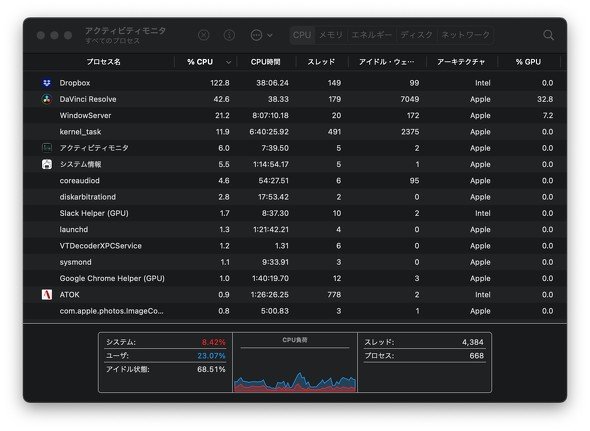Screen dimensions: 590x431
Task: Toggle the % CPU sort direction arrow
Action: pyautogui.click(x=228, y=62)
